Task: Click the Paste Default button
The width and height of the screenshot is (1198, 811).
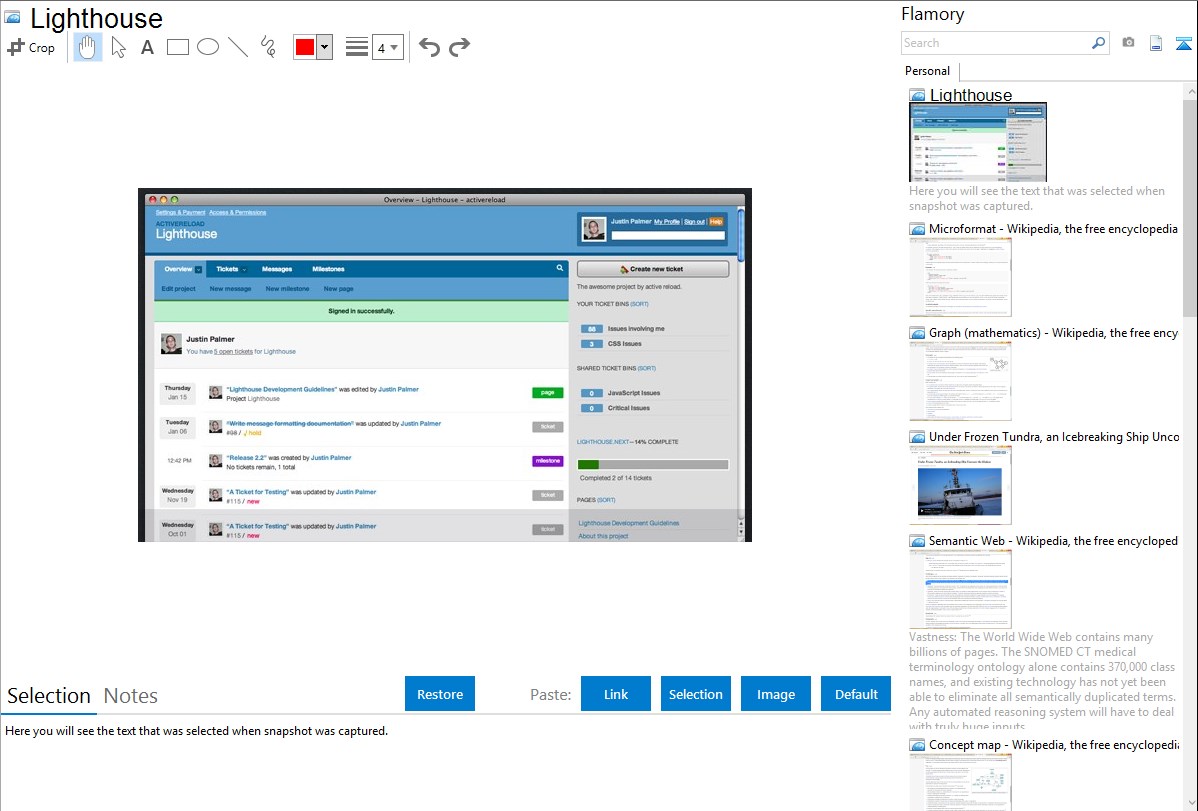Action: tap(856, 694)
